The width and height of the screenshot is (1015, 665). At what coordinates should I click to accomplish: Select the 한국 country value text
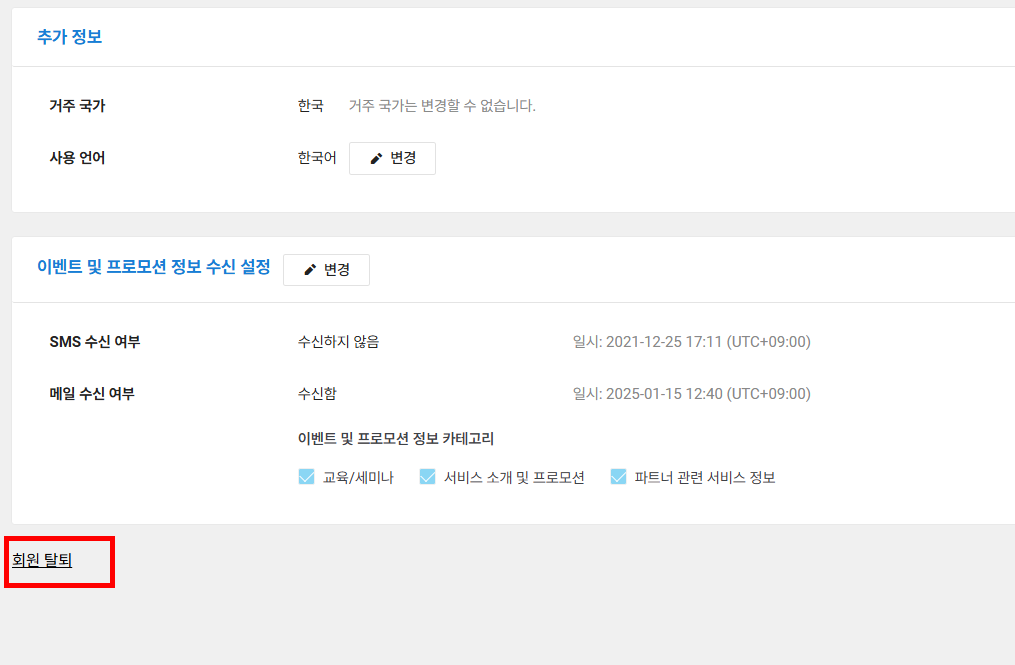[311, 105]
